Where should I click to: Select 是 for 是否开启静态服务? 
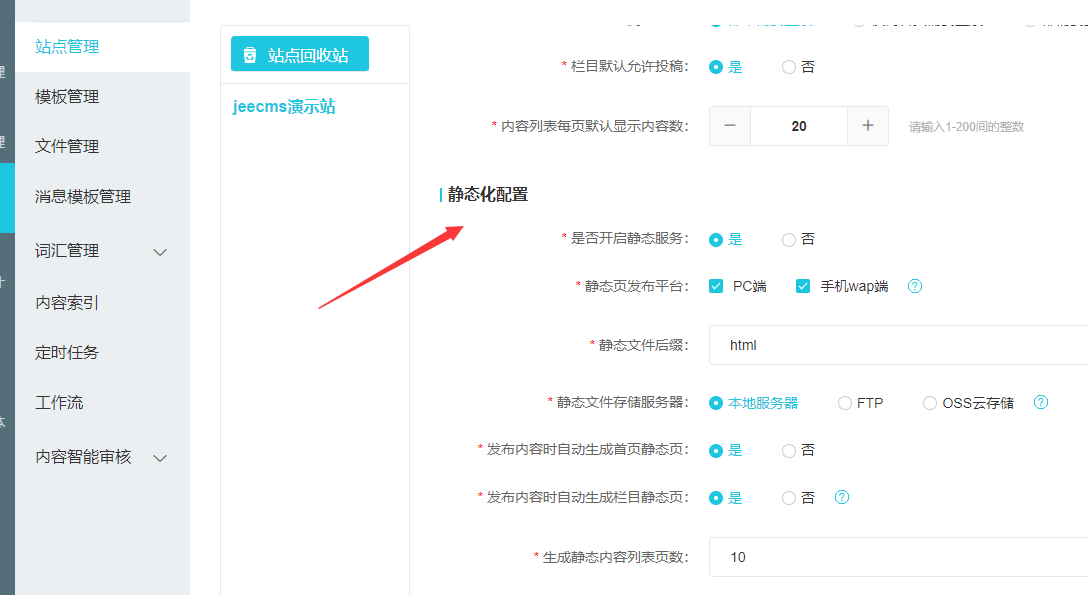click(716, 240)
